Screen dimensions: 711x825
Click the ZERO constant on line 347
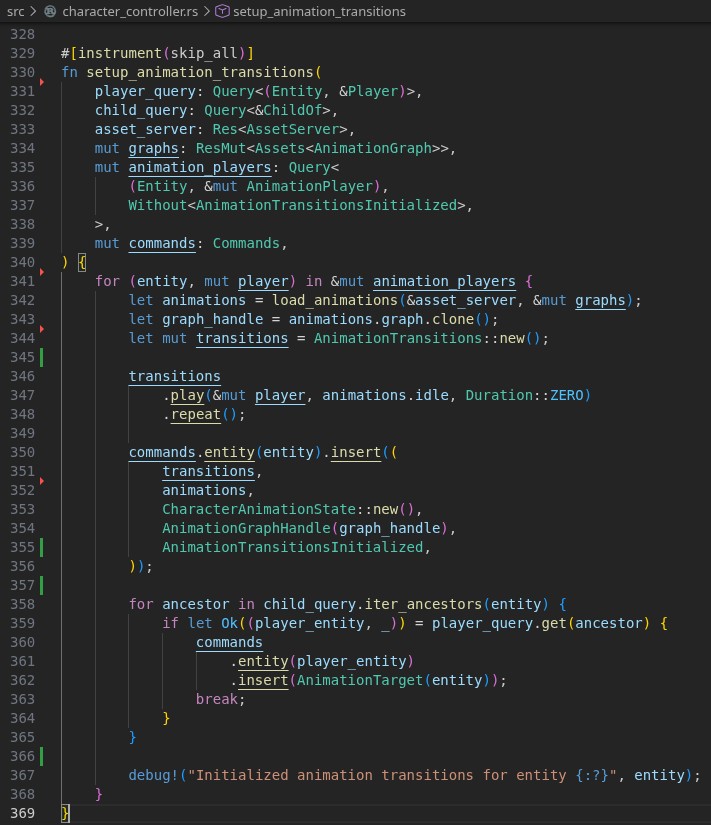(567, 395)
